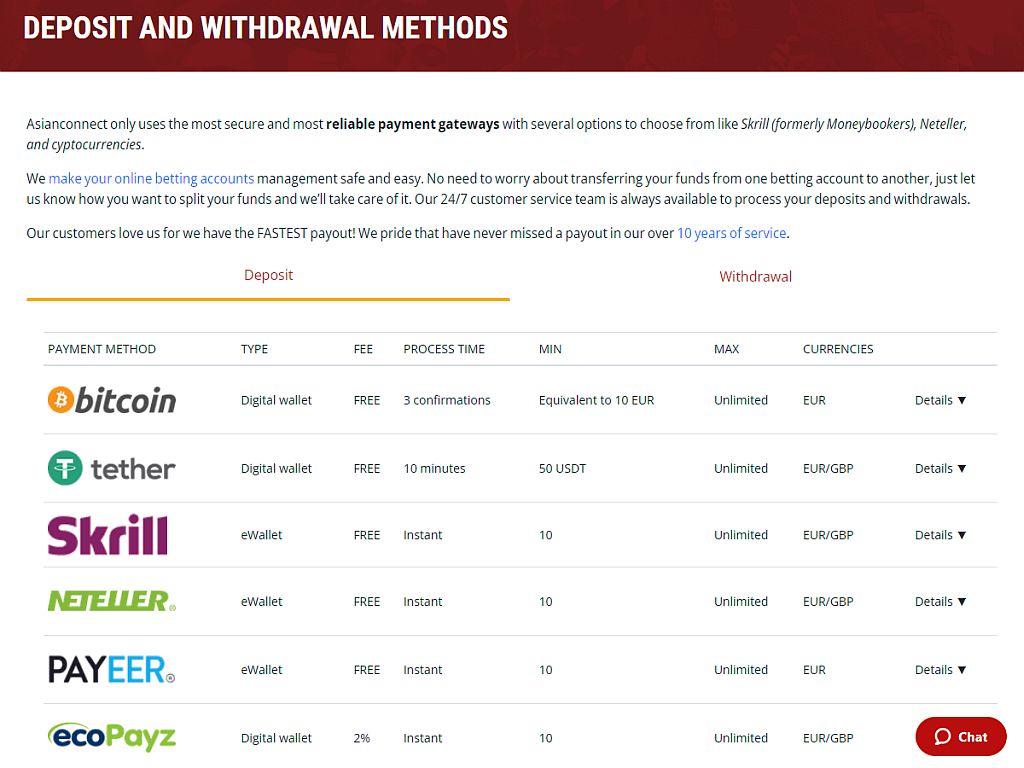This screenshot has height=768, width=1024.
Task: Click the Bitcoin logo
Action: click(112, 400)
